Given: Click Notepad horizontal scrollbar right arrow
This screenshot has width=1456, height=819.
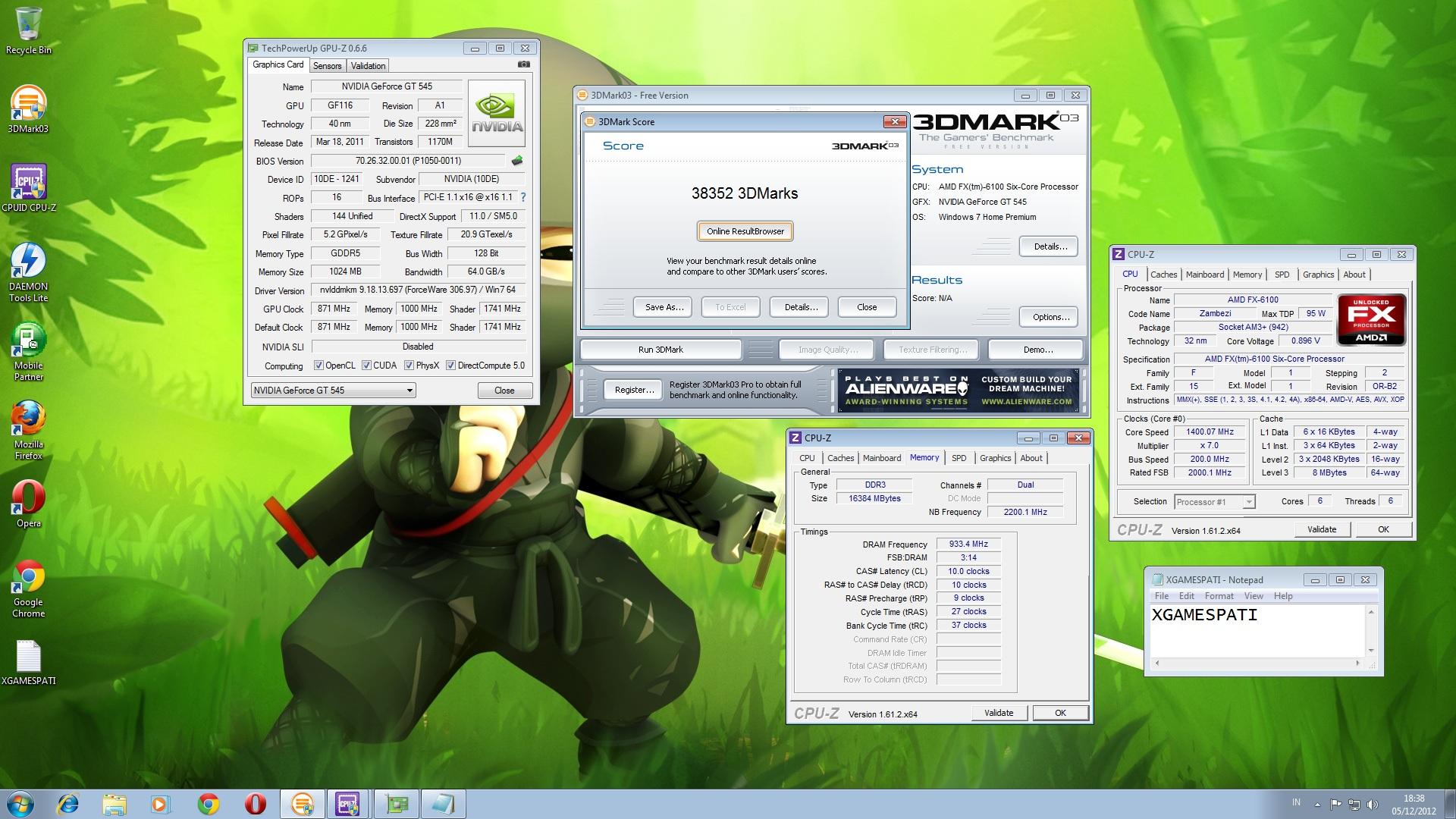Looking at the screenshot, I should click(1357, 663).
